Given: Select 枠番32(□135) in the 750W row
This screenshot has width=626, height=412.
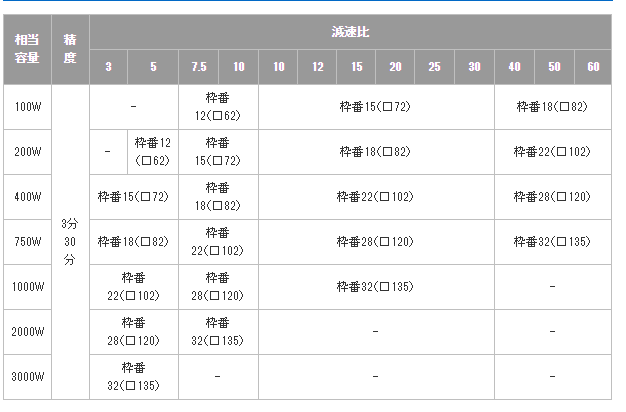Looking at the screenshot, I should click(x=553, y=242).
